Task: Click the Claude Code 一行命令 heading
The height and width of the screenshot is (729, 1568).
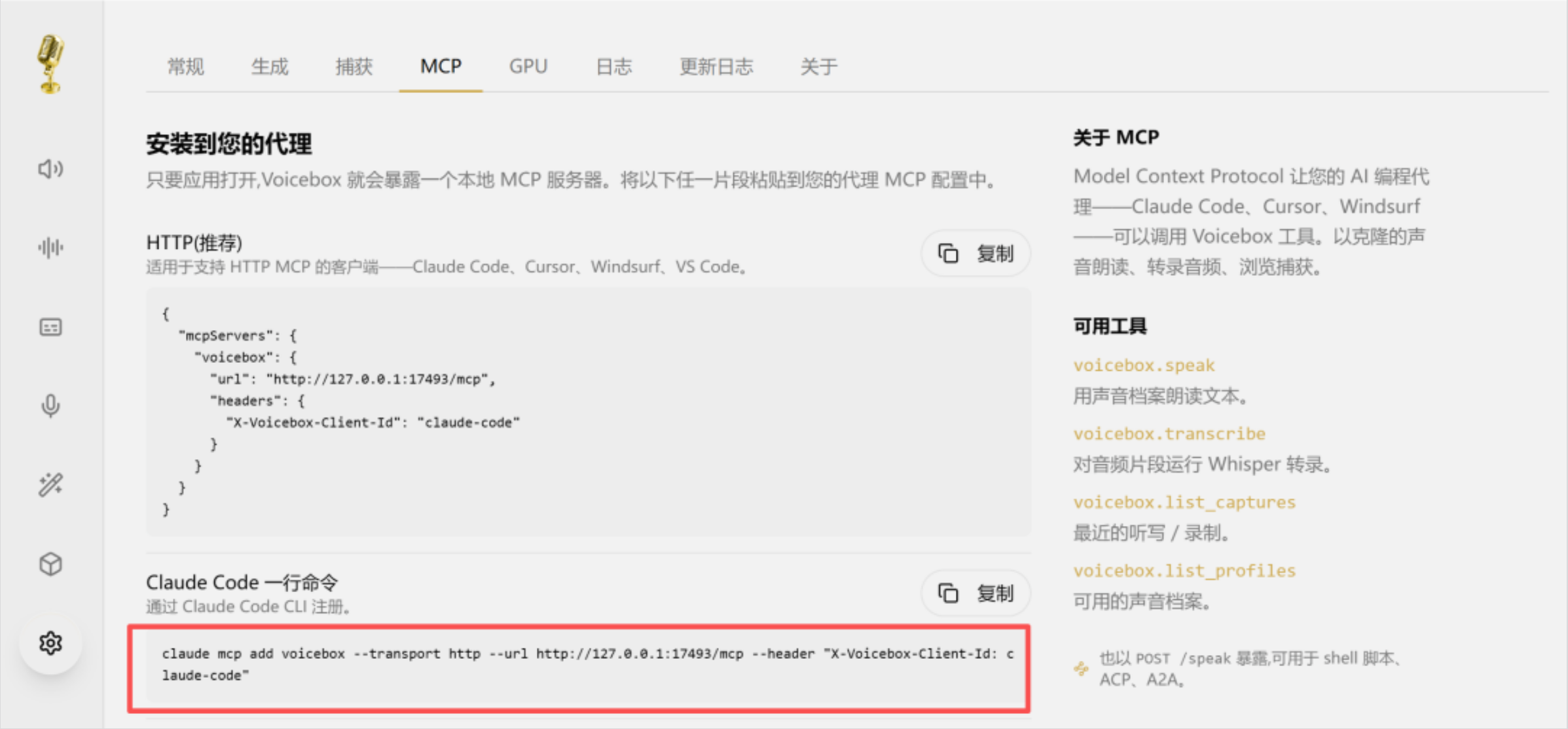Action: (x=242, y=582)
